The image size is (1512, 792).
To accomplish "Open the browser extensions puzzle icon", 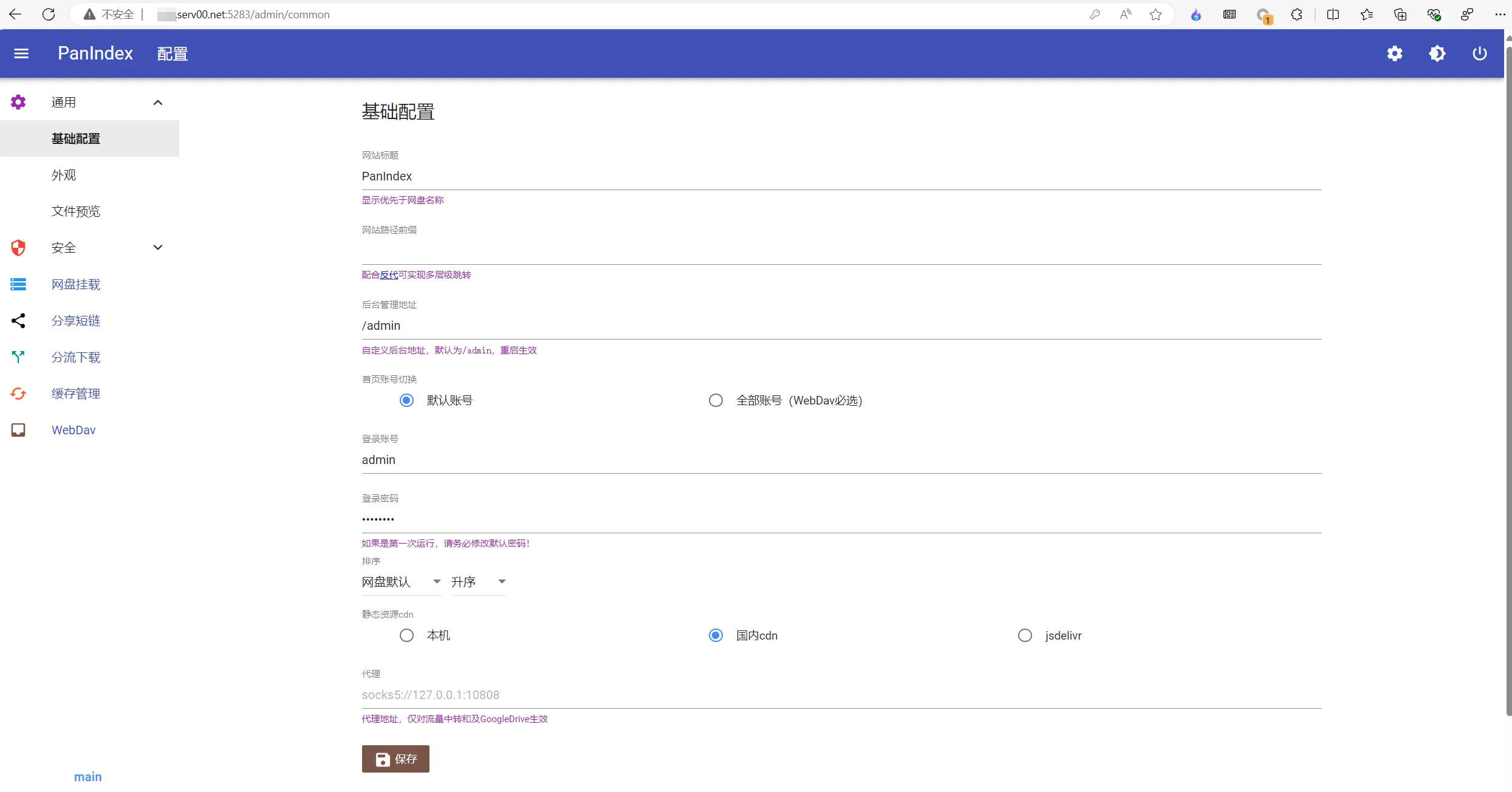I will coord(1296,14).
